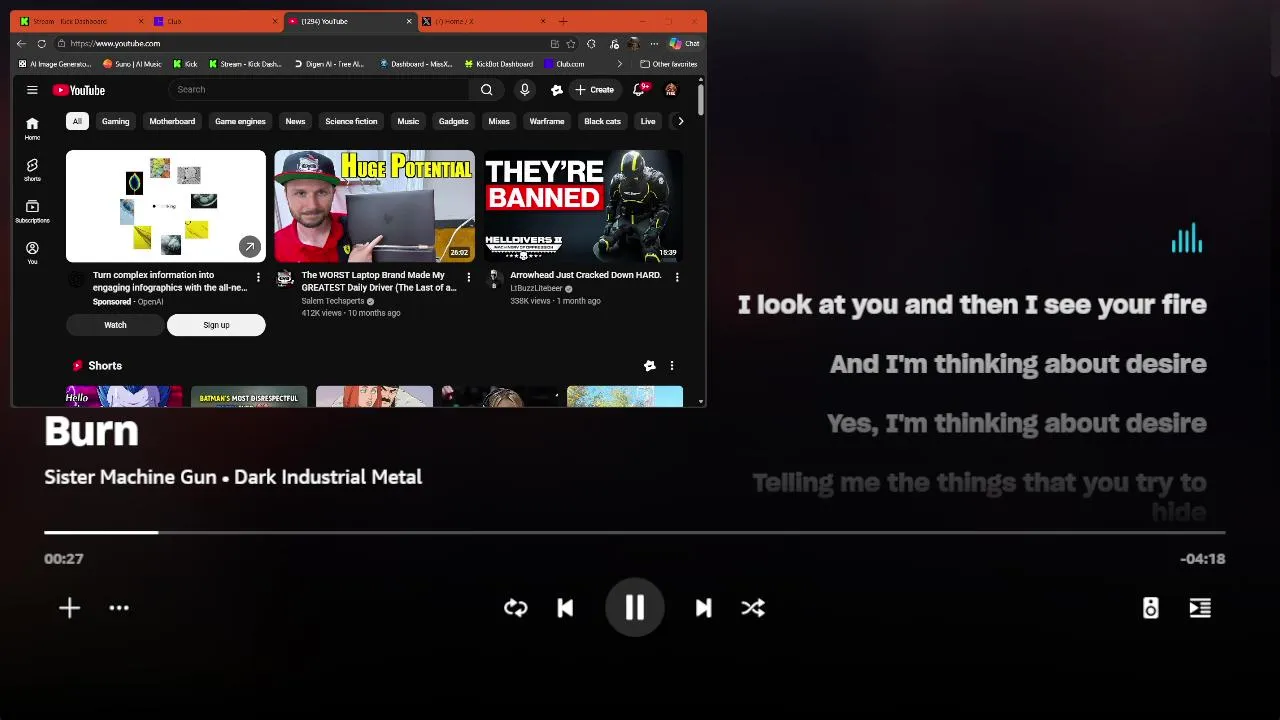Click the youtube.com address bar

coord(300,44)
